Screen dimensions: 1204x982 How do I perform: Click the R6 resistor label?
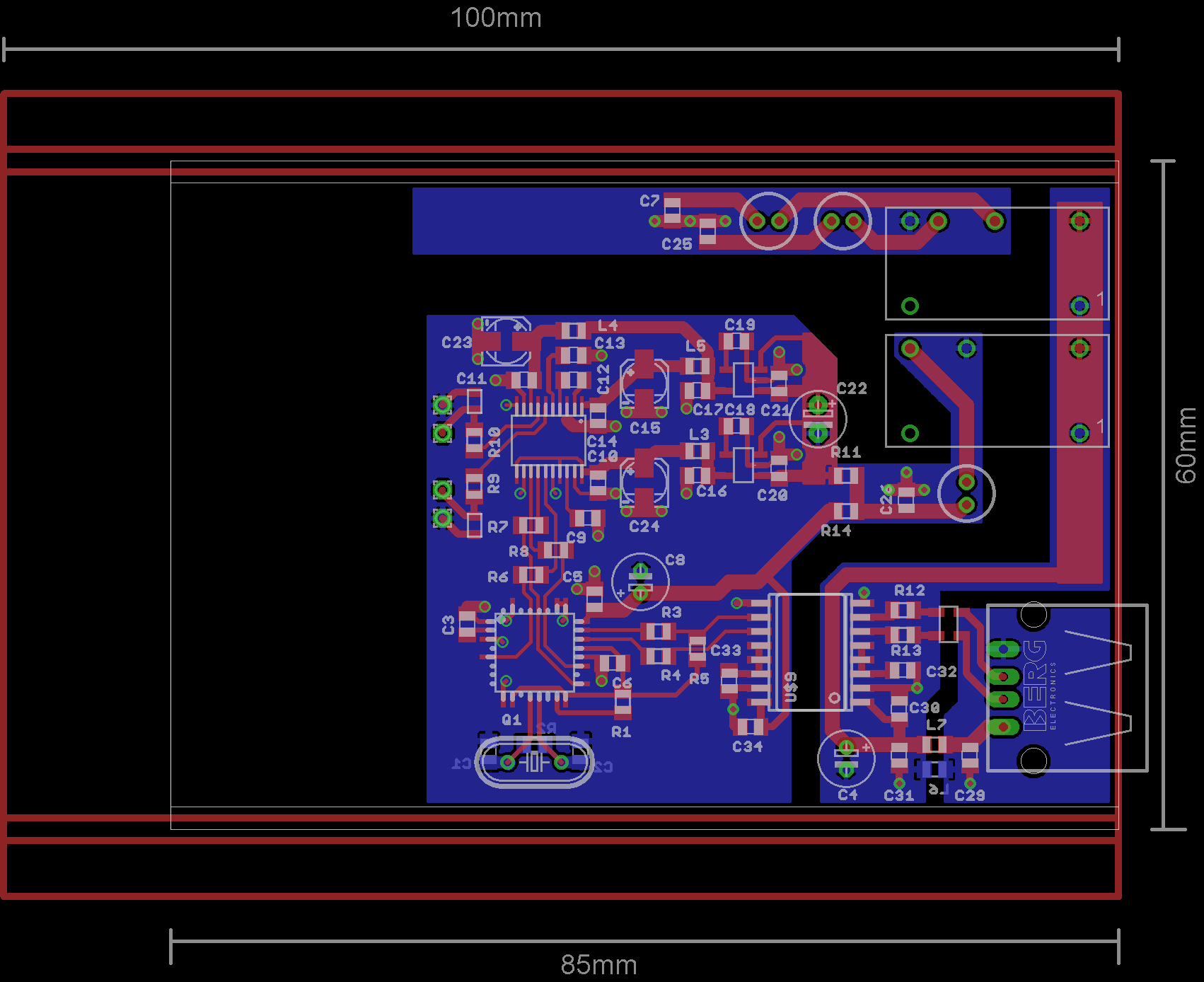coord(498,577)
